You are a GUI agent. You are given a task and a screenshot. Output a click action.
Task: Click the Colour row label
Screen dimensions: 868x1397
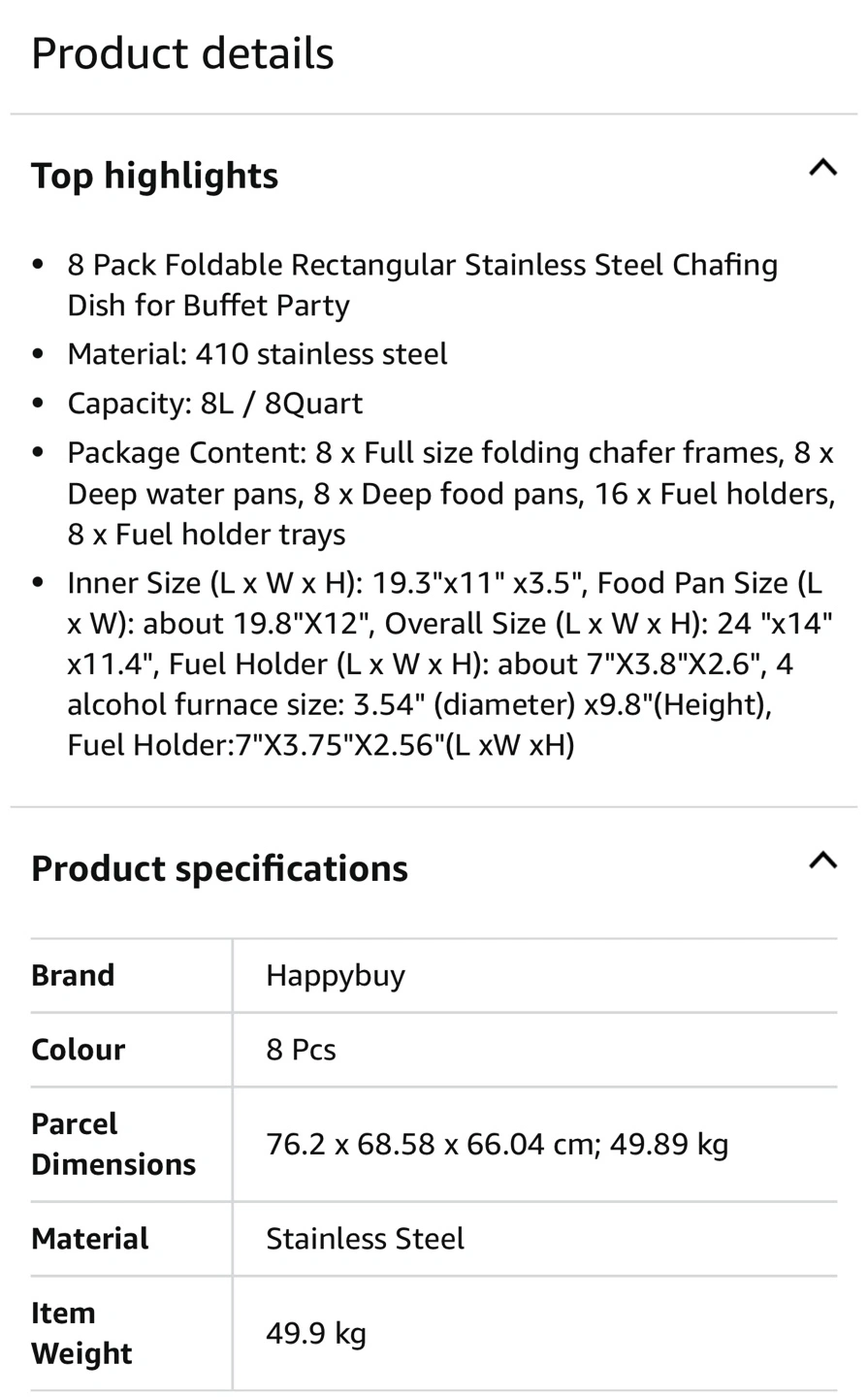(x=78, y=1050)
